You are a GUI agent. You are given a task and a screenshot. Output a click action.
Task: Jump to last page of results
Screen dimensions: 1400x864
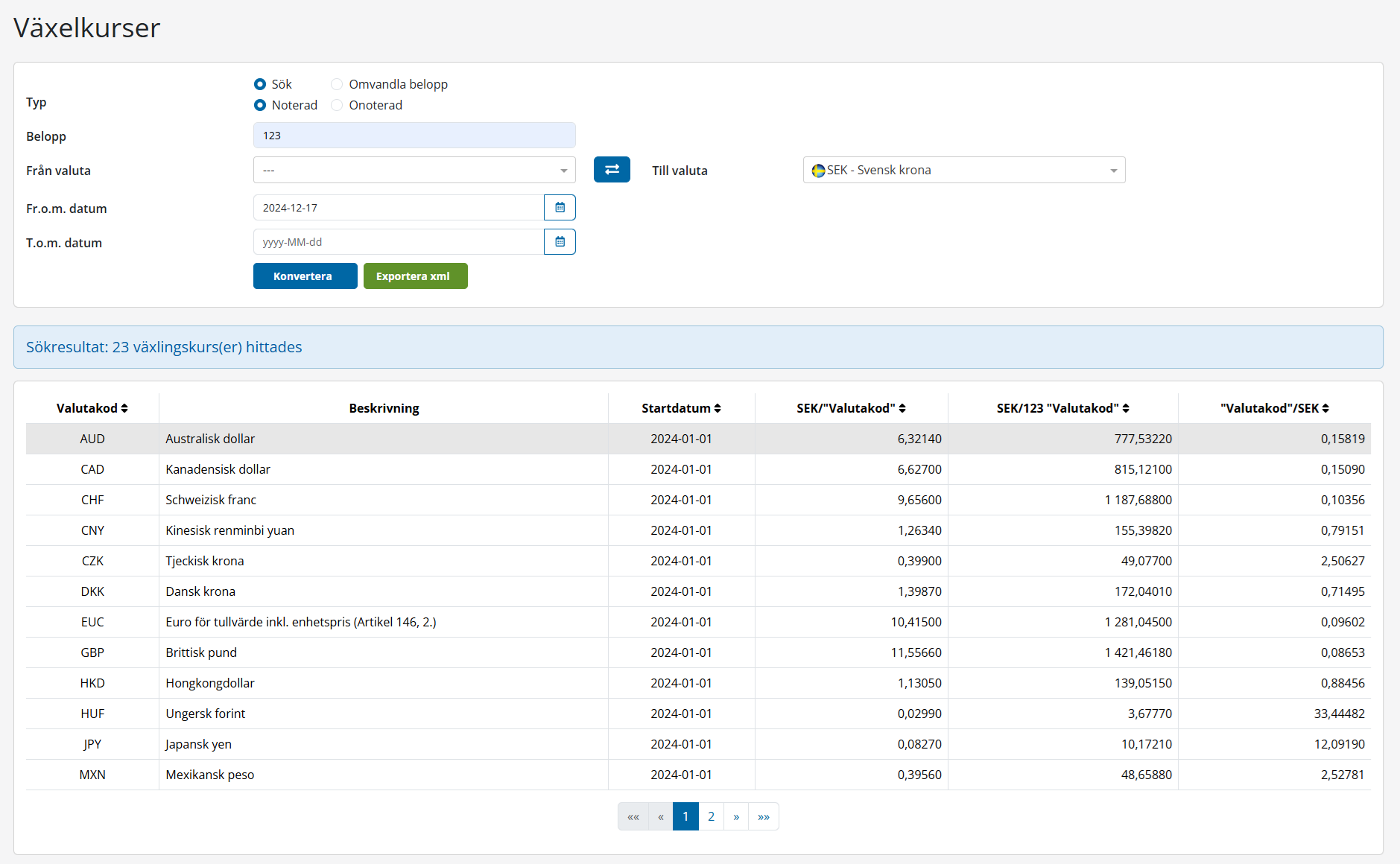coord(763,816)
